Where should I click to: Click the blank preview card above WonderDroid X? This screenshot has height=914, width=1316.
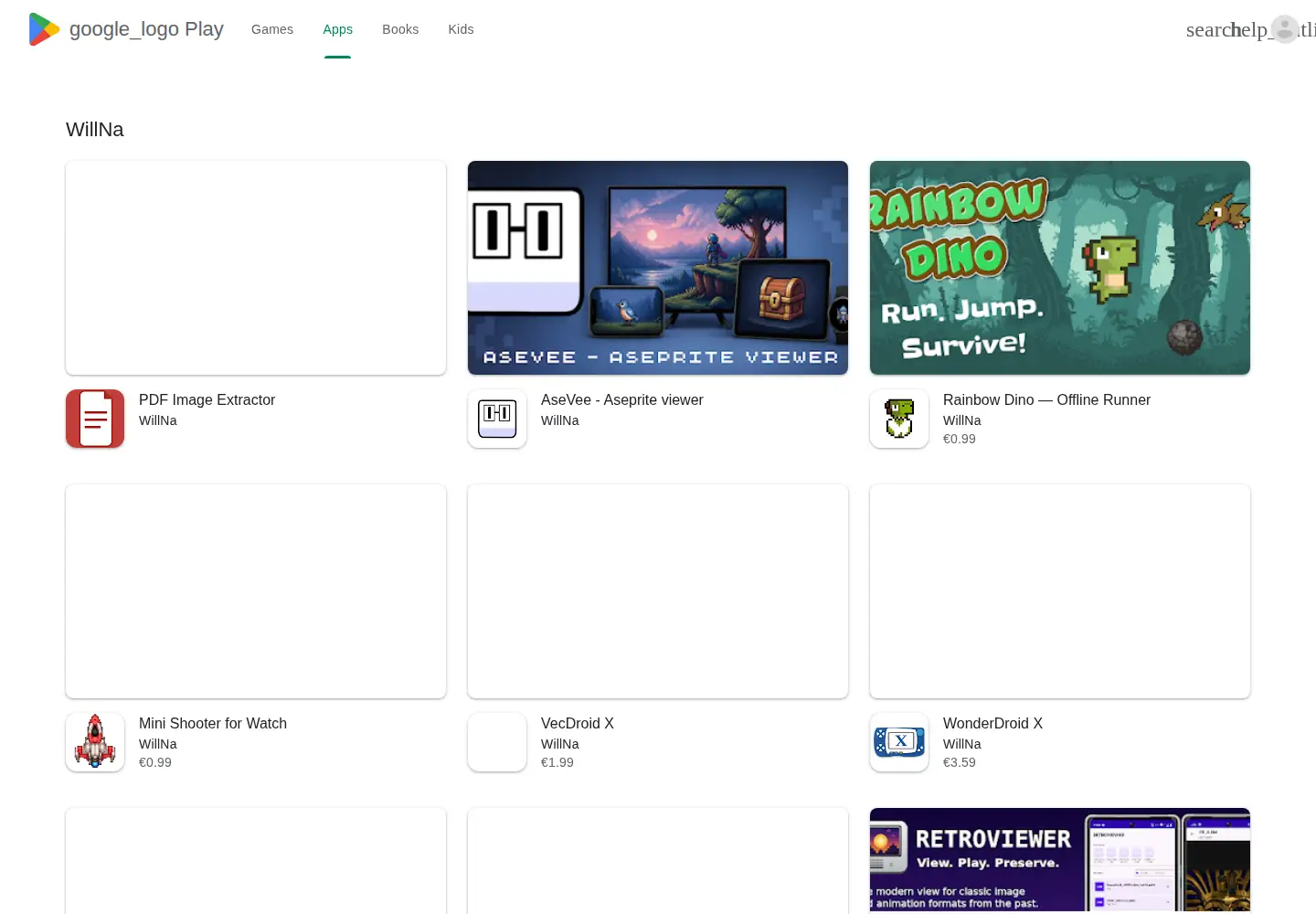(1060, 591)
